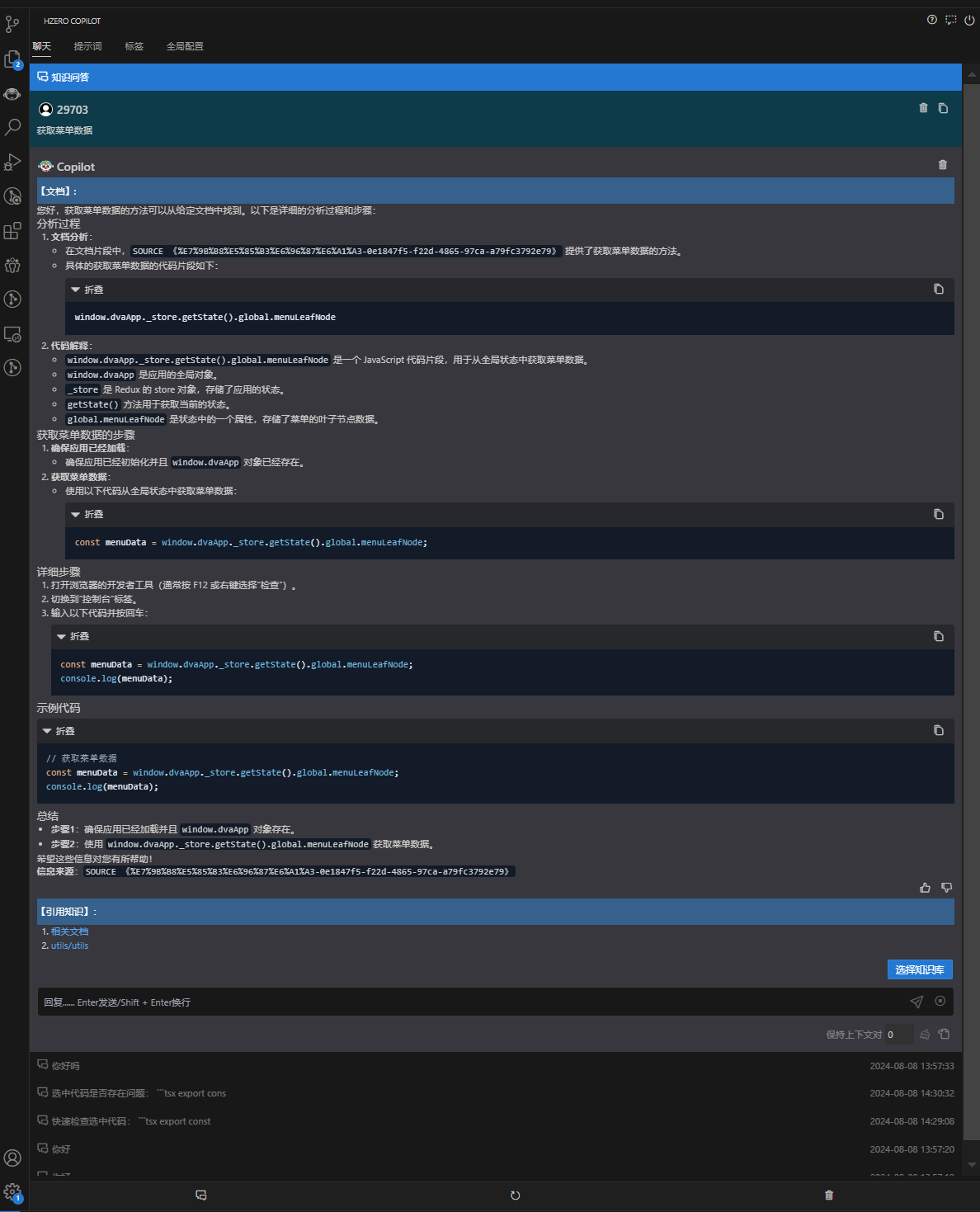980x1212 pixels.
Task: Click the scrollbar down arrow
Action: (x=972, y=1165)
